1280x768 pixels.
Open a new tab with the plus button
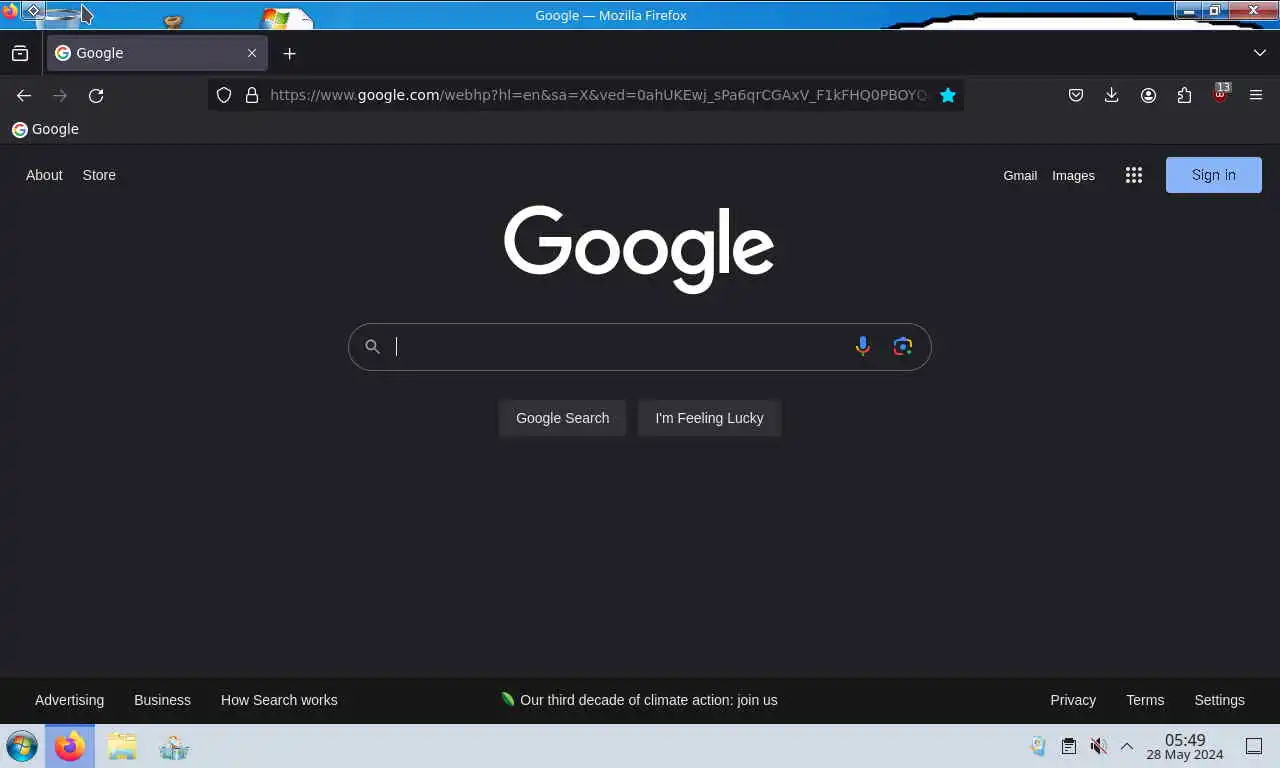289,53
